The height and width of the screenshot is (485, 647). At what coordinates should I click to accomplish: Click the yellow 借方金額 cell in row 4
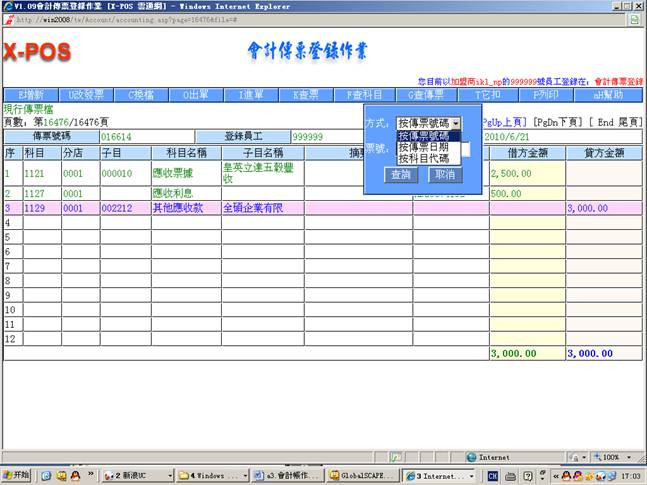coord(527,223)
